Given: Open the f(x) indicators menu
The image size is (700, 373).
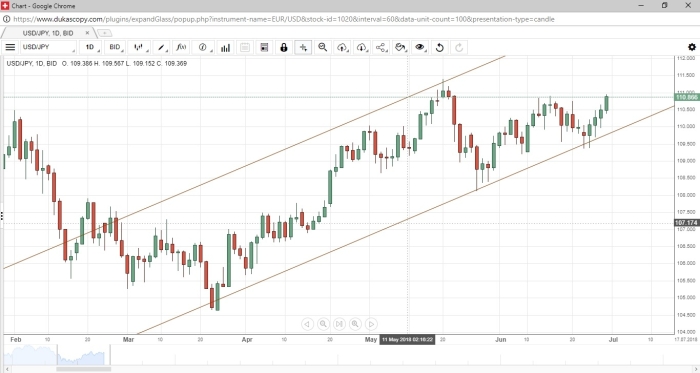Looking at the screenshot, I should 181,47.
